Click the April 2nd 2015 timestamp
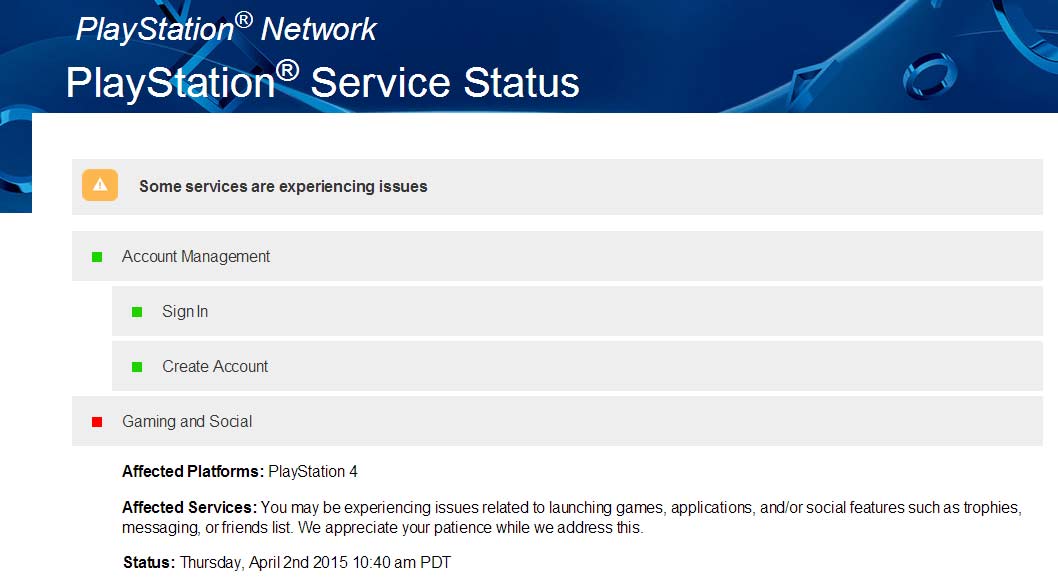 click(x=315, y=563)
